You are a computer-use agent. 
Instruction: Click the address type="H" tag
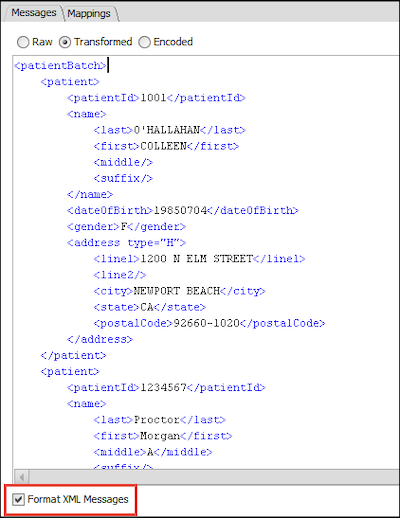126,243
